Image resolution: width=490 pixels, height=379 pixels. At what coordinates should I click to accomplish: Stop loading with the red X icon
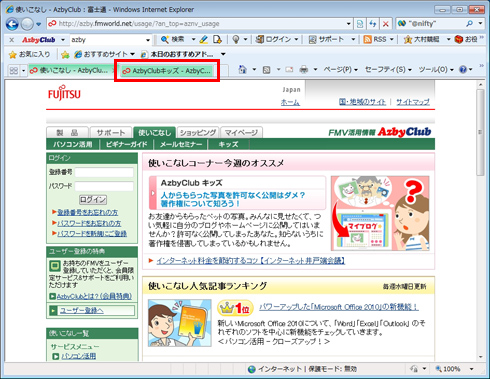[386, 24]
